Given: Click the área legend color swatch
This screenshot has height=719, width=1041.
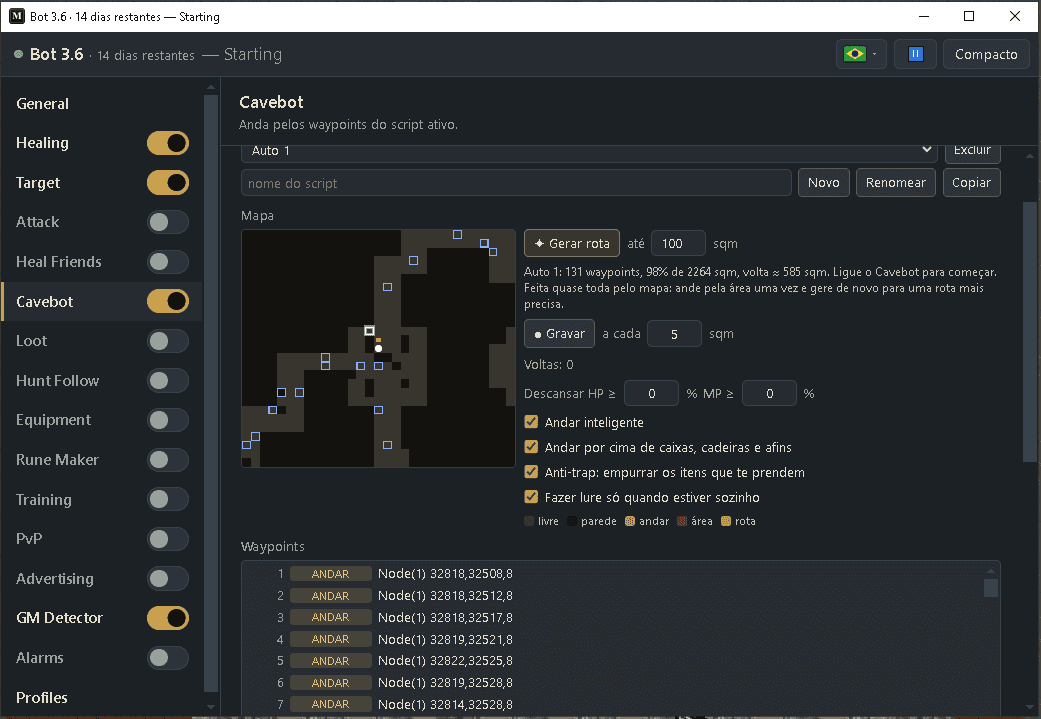Looking at the screenshot, I should coord(681,521).
